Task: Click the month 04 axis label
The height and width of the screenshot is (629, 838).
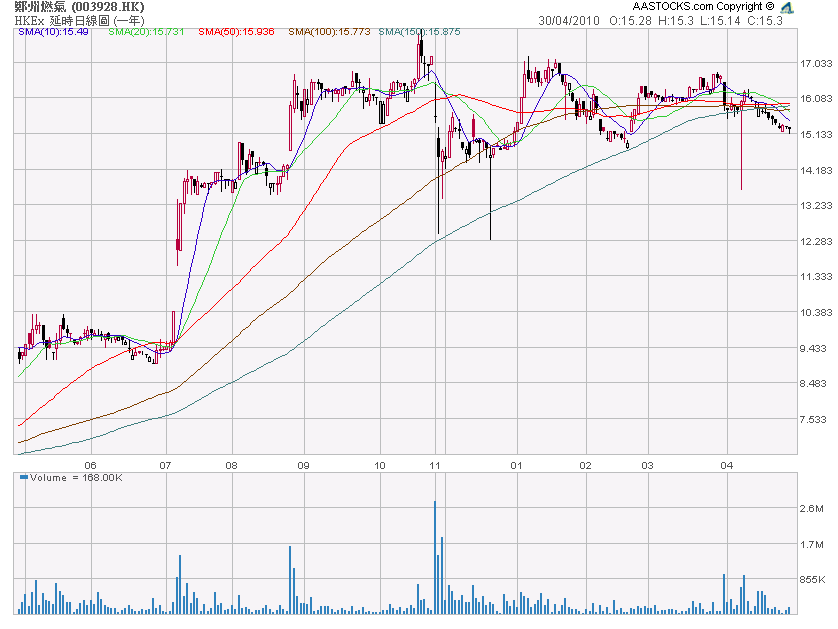Action: [726, 465]
